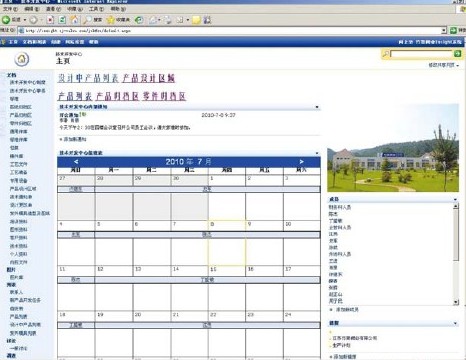Open the 零件归档区 link
Viewport: 466px width, 360px height.
point(164,96)
